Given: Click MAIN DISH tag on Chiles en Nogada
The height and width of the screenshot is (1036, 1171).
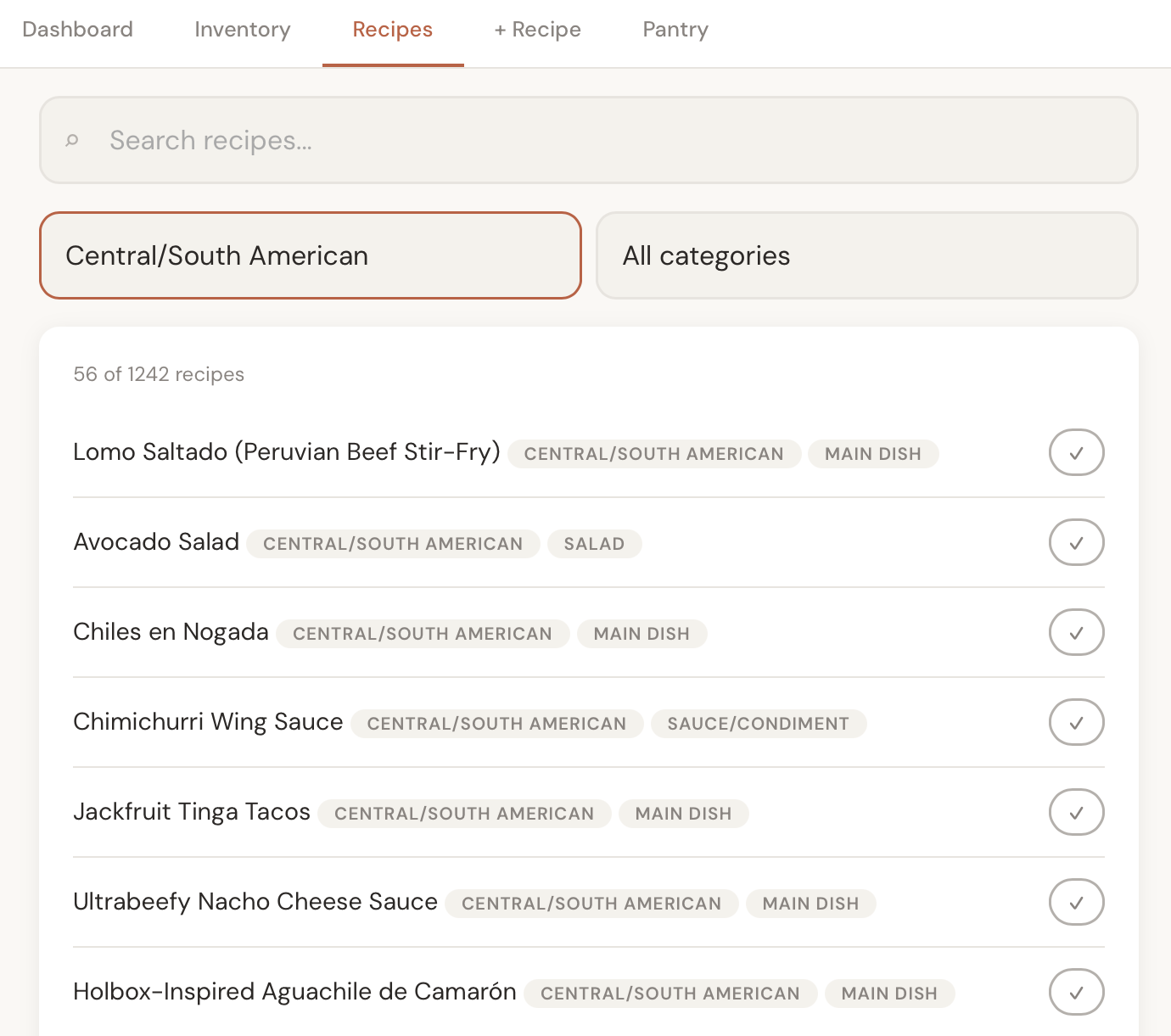Looking at the screenshot, I should (642, 634).
